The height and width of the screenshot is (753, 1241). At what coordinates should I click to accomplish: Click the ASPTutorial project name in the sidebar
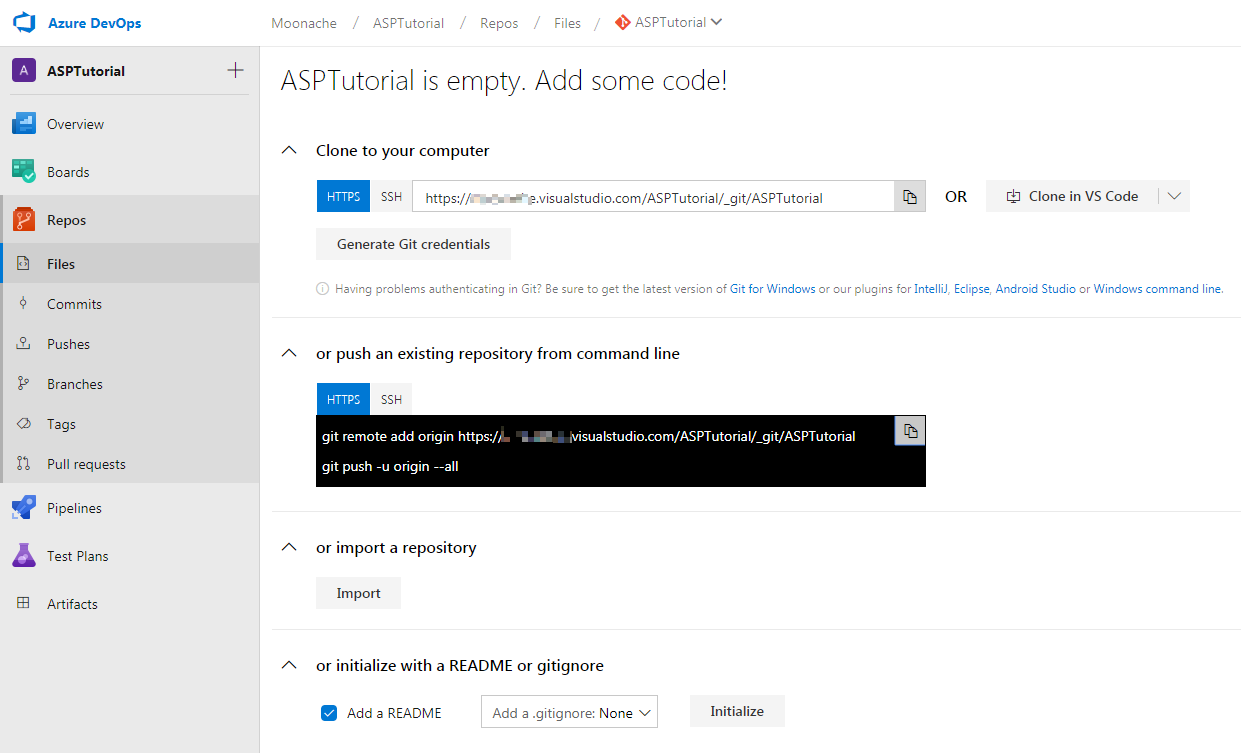tap(86, 71)
